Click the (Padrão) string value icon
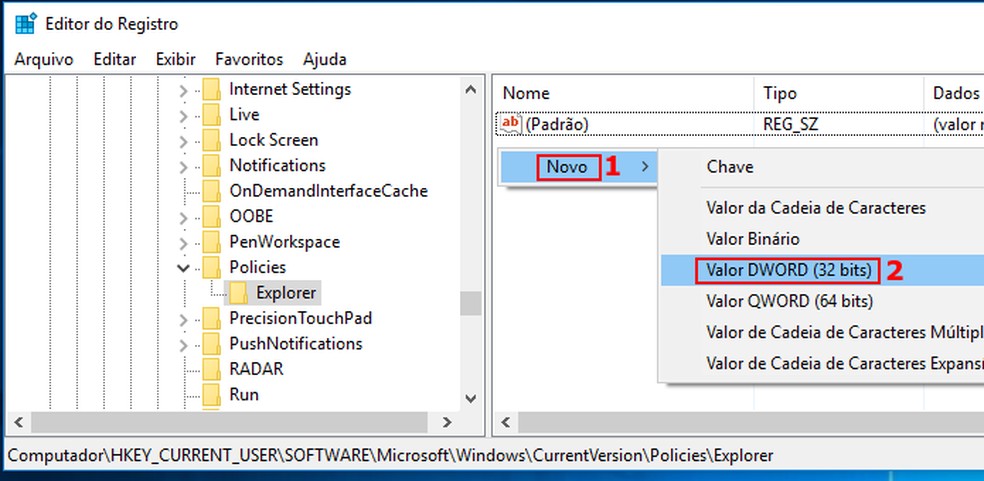984x481 pixels. (511, 124)
